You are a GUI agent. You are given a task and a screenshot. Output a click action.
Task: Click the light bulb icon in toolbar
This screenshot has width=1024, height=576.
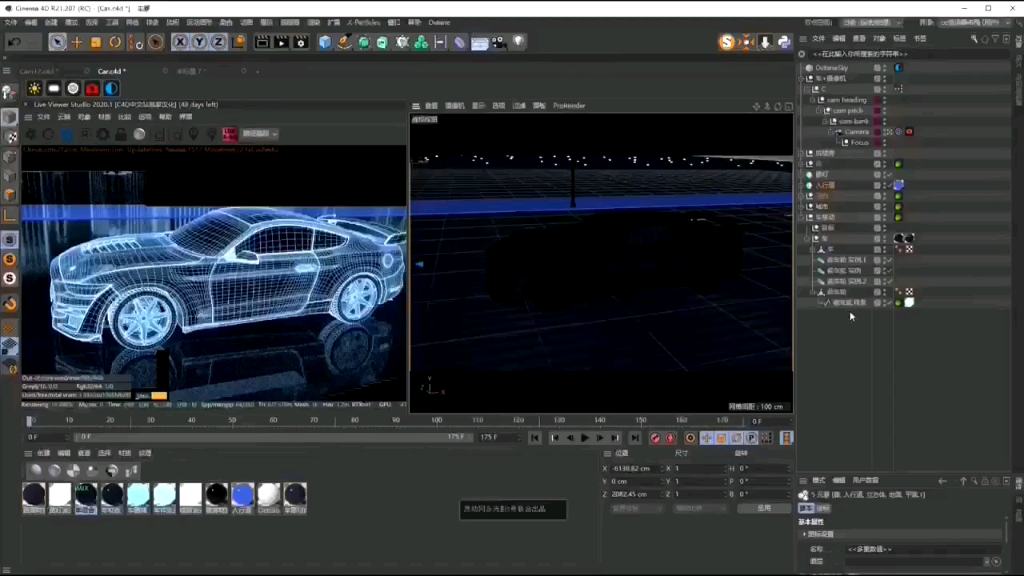(519, 42)
